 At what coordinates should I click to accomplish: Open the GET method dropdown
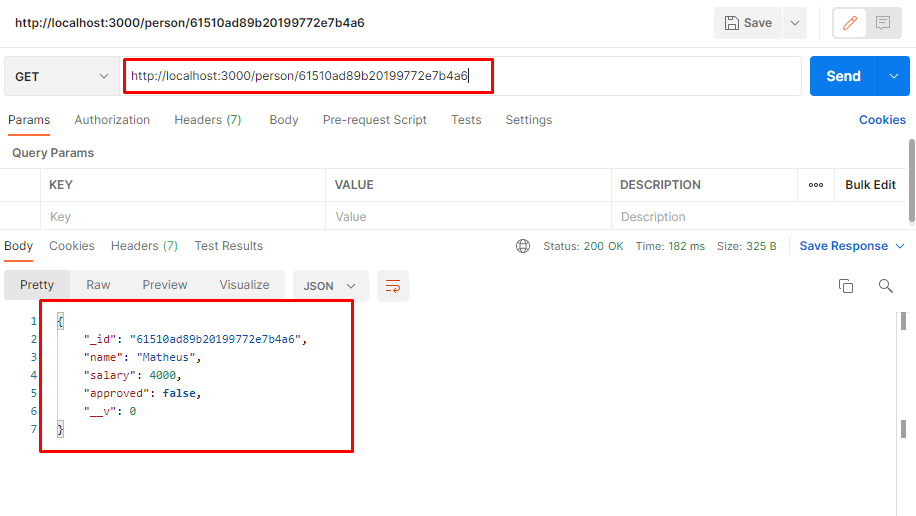(62, 77)
